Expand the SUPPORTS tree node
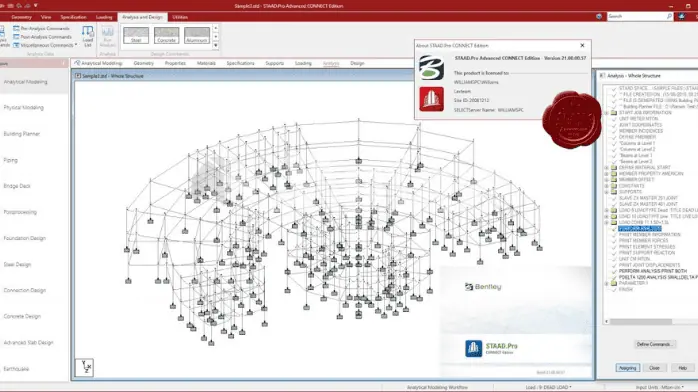 coord(606,192)
